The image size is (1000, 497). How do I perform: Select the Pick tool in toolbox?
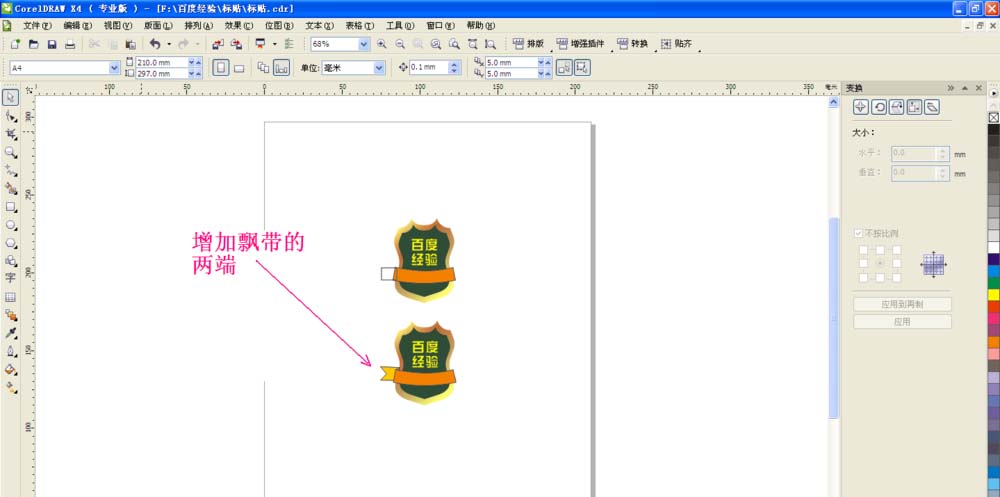pyautogui.click(x=11, y=97)
